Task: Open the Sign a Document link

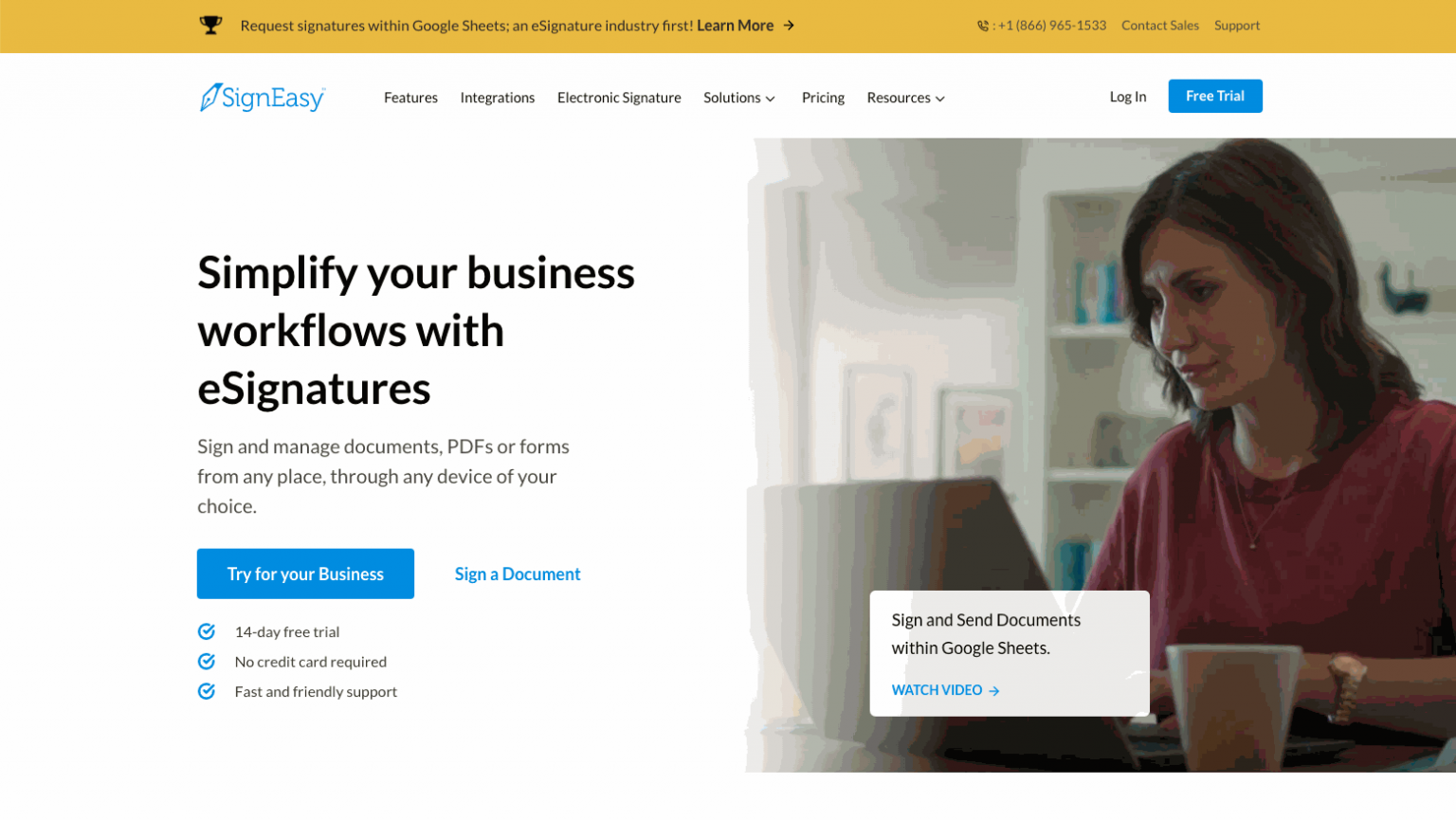Action: pyautogui.click(x=517, y=574)
